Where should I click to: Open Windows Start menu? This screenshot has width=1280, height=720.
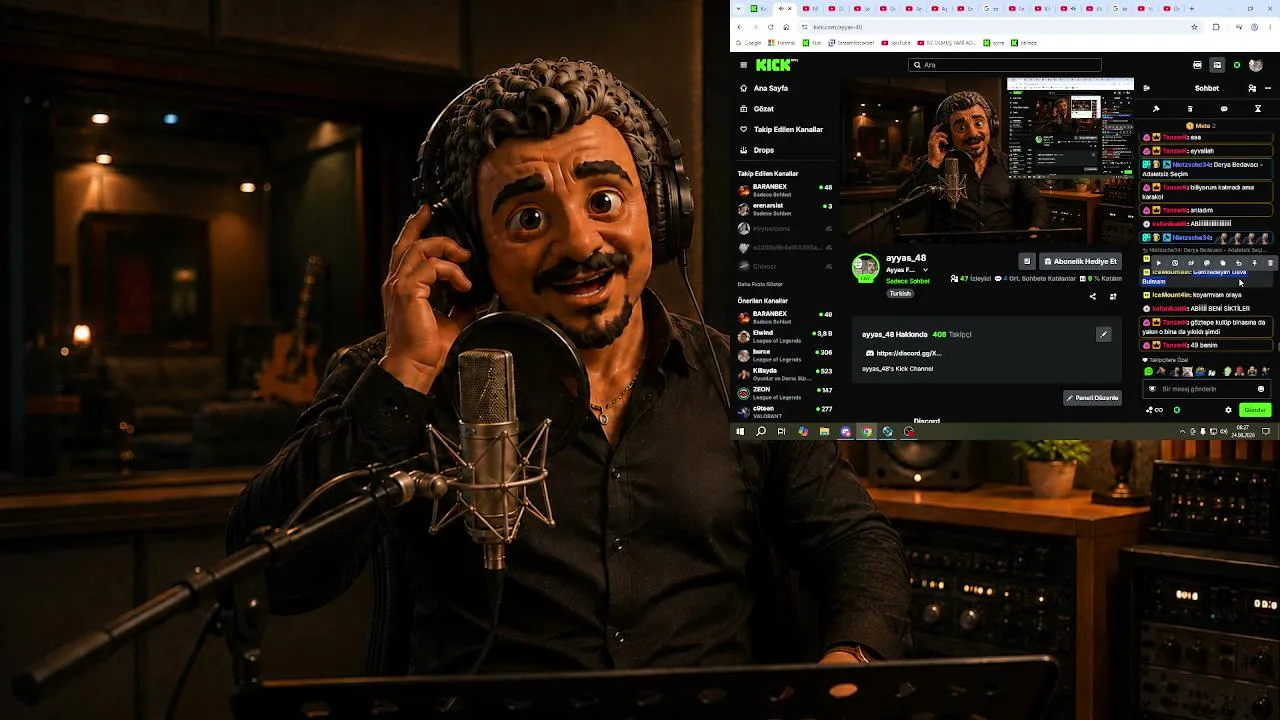pyautogui.click(x=740, y=432)
